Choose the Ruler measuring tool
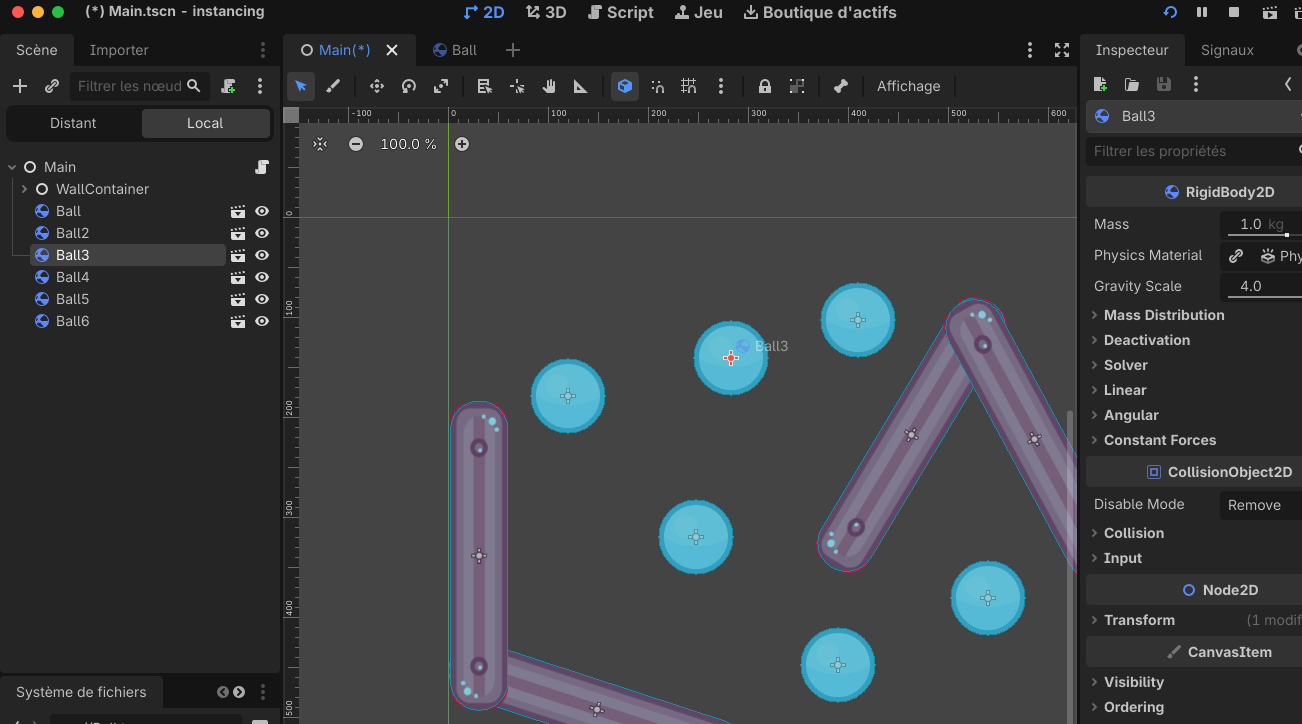Viewport: 1302px width, 724px height. click(581, 86)
